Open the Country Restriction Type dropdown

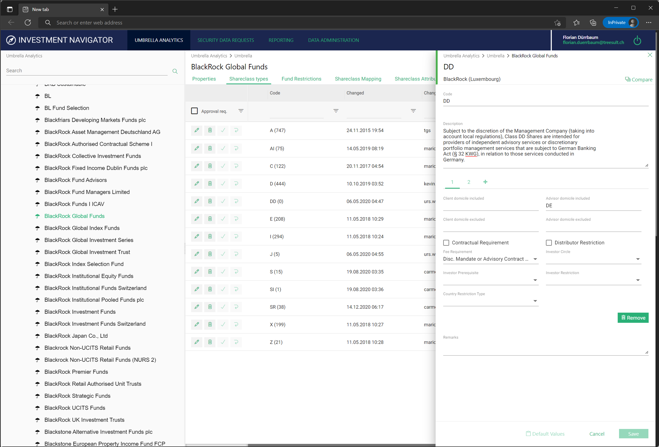coord(490,301)
